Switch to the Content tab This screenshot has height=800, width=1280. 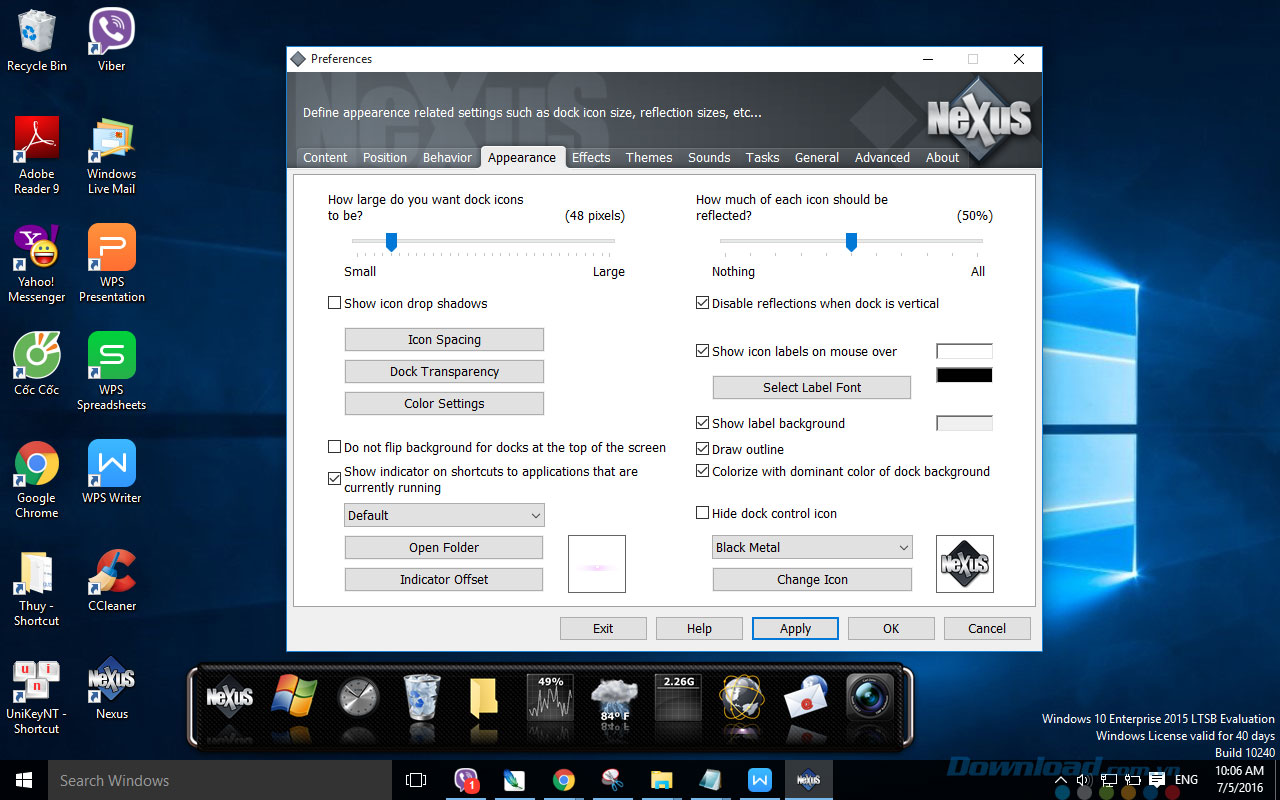325,157
